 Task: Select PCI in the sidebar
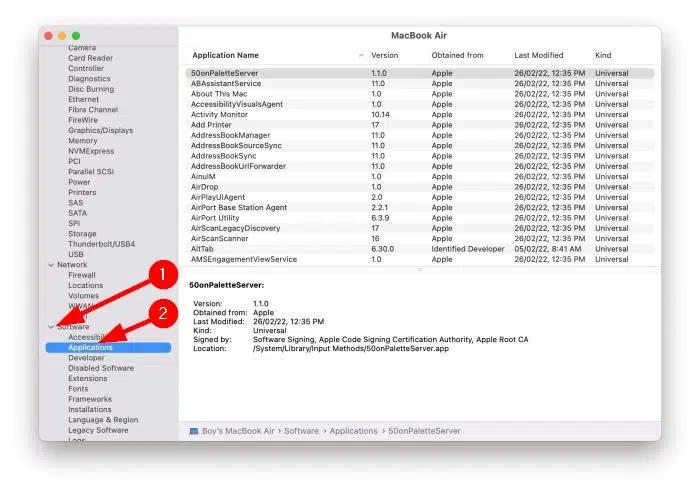point(74,161)
